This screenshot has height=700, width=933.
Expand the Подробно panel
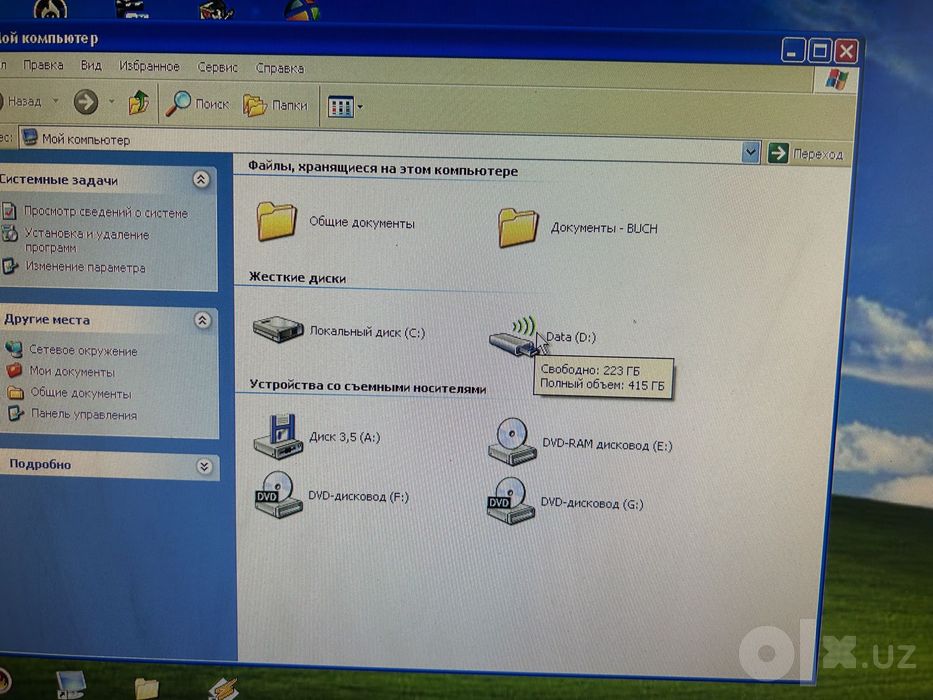[204, 466]
